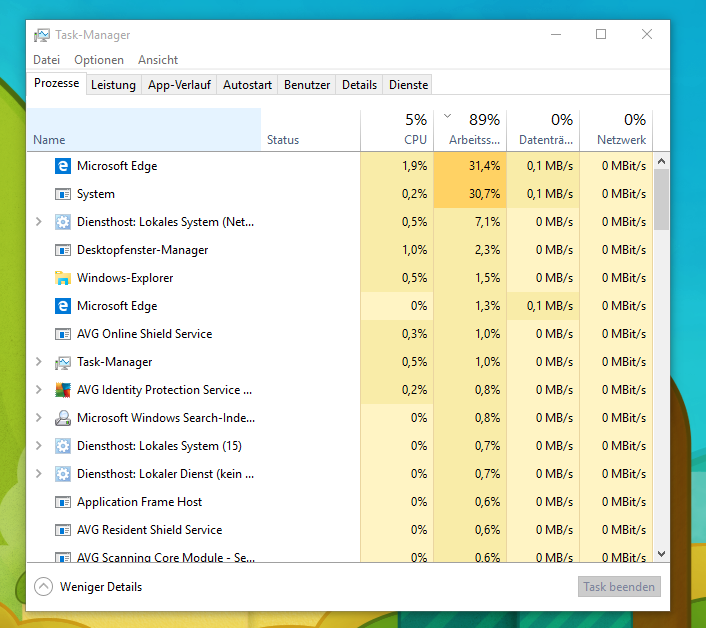Open the Optionen menu
Image resolution: width=706 pixels, height=628 pixels.
pos(99,60)
